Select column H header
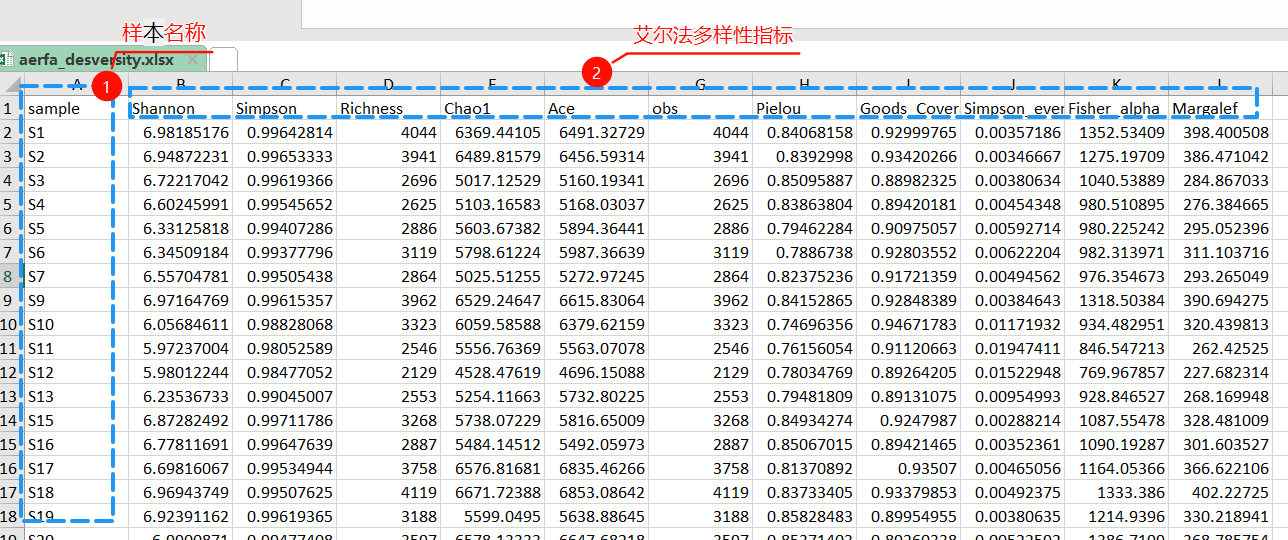This screenshot has width=1288, height=540. pos(804,85)
